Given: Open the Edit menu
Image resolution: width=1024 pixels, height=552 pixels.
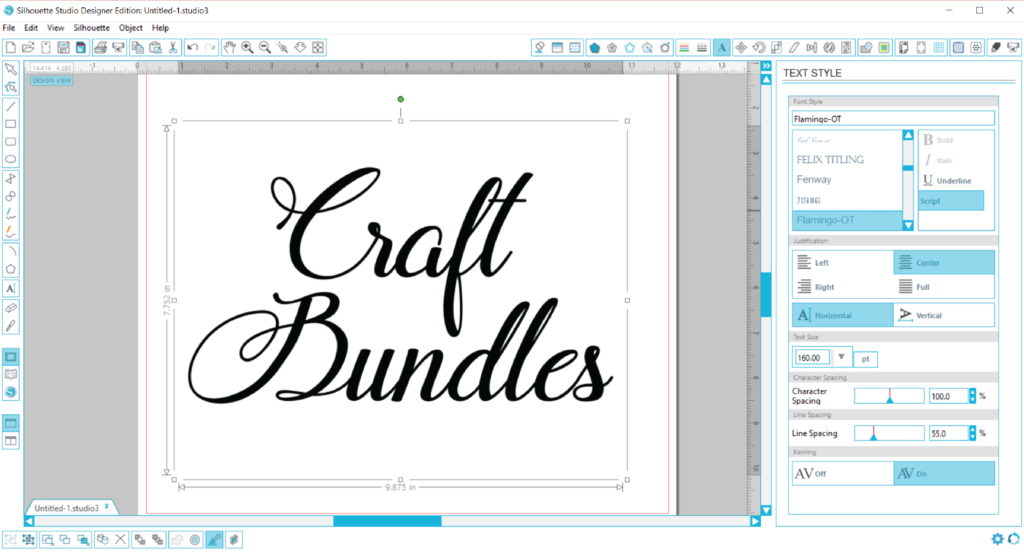Looking at the screenshot, I should pyautogui.click(x=31, y=28).
